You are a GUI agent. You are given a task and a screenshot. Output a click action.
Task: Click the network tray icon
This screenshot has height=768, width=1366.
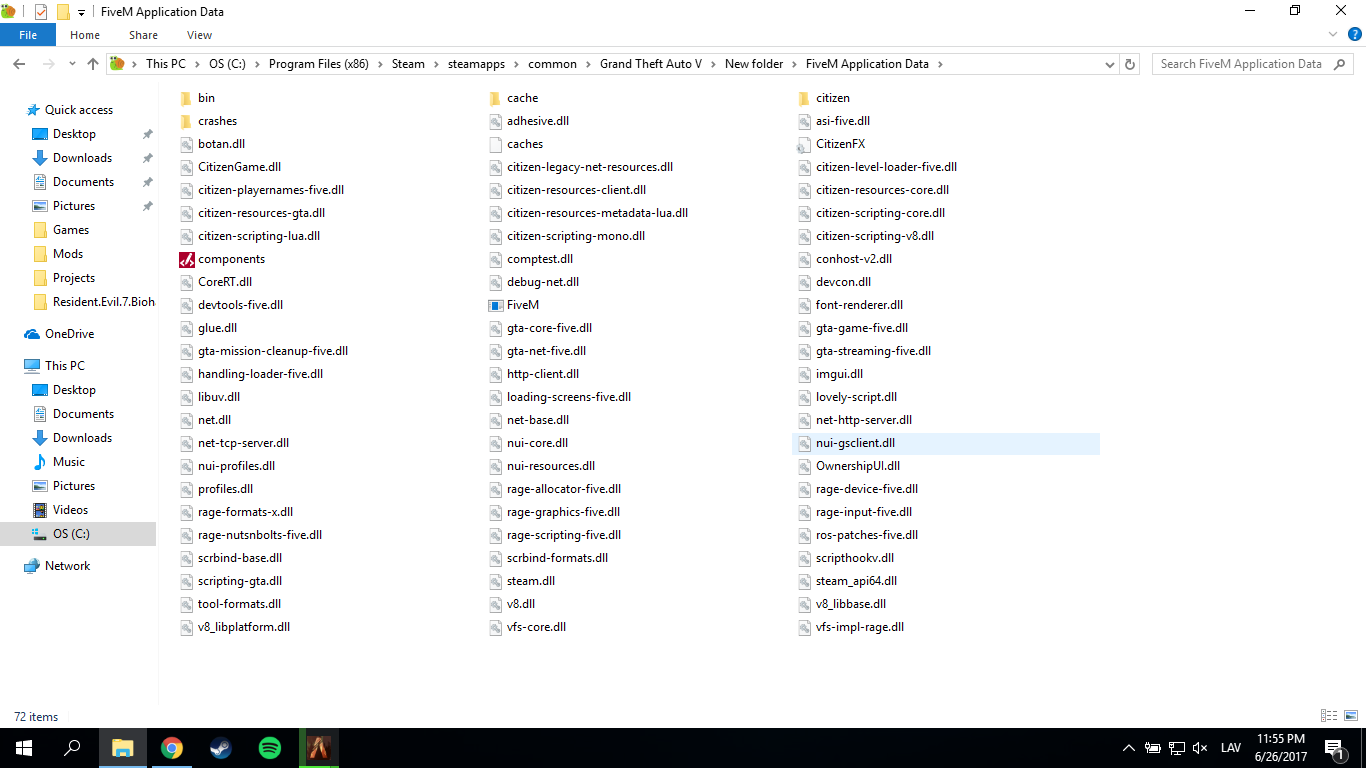click(x=1177, y=748)
